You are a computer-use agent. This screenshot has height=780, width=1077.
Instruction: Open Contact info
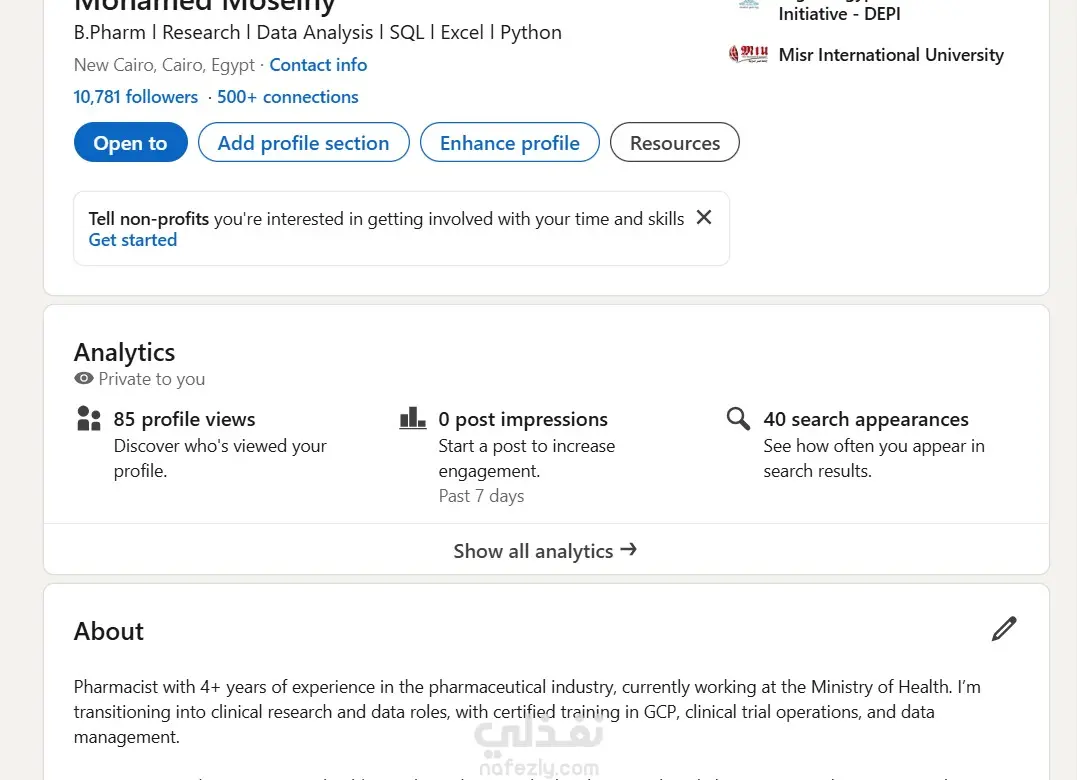pos(318,64)
